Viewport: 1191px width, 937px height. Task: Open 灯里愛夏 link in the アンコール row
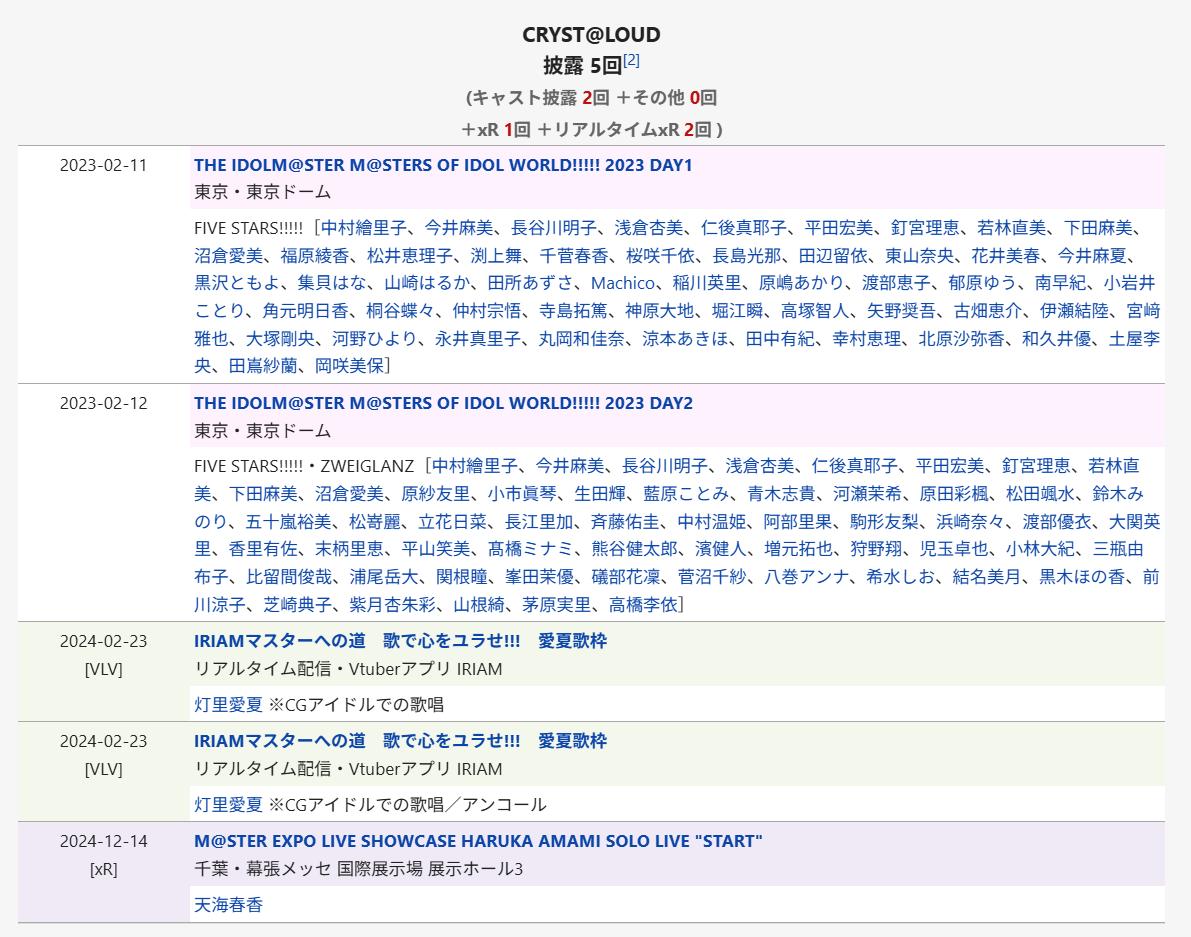click(228, 805)
